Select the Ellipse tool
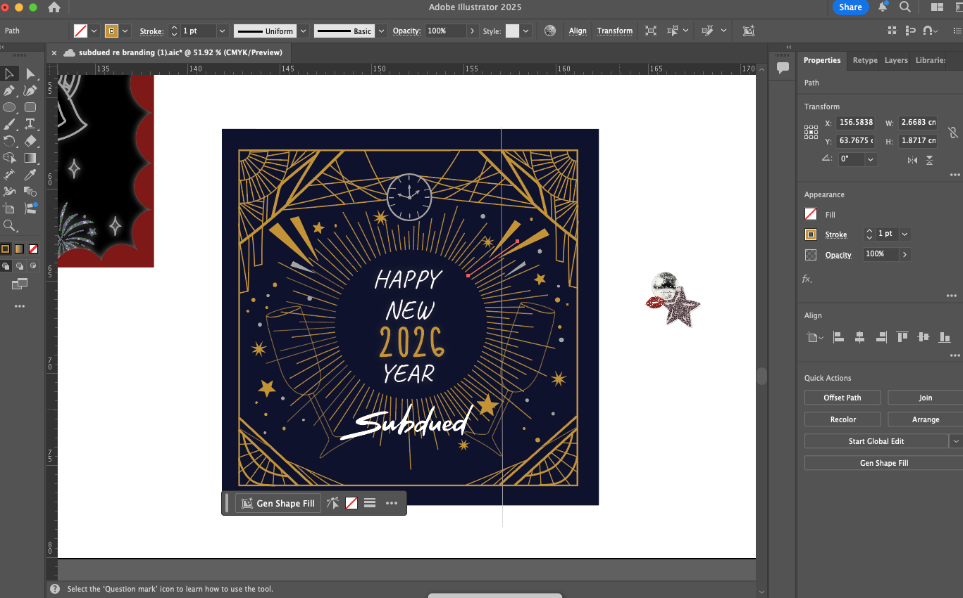Image resolution: width=963 pixels, height=598 pixels. 9,107
